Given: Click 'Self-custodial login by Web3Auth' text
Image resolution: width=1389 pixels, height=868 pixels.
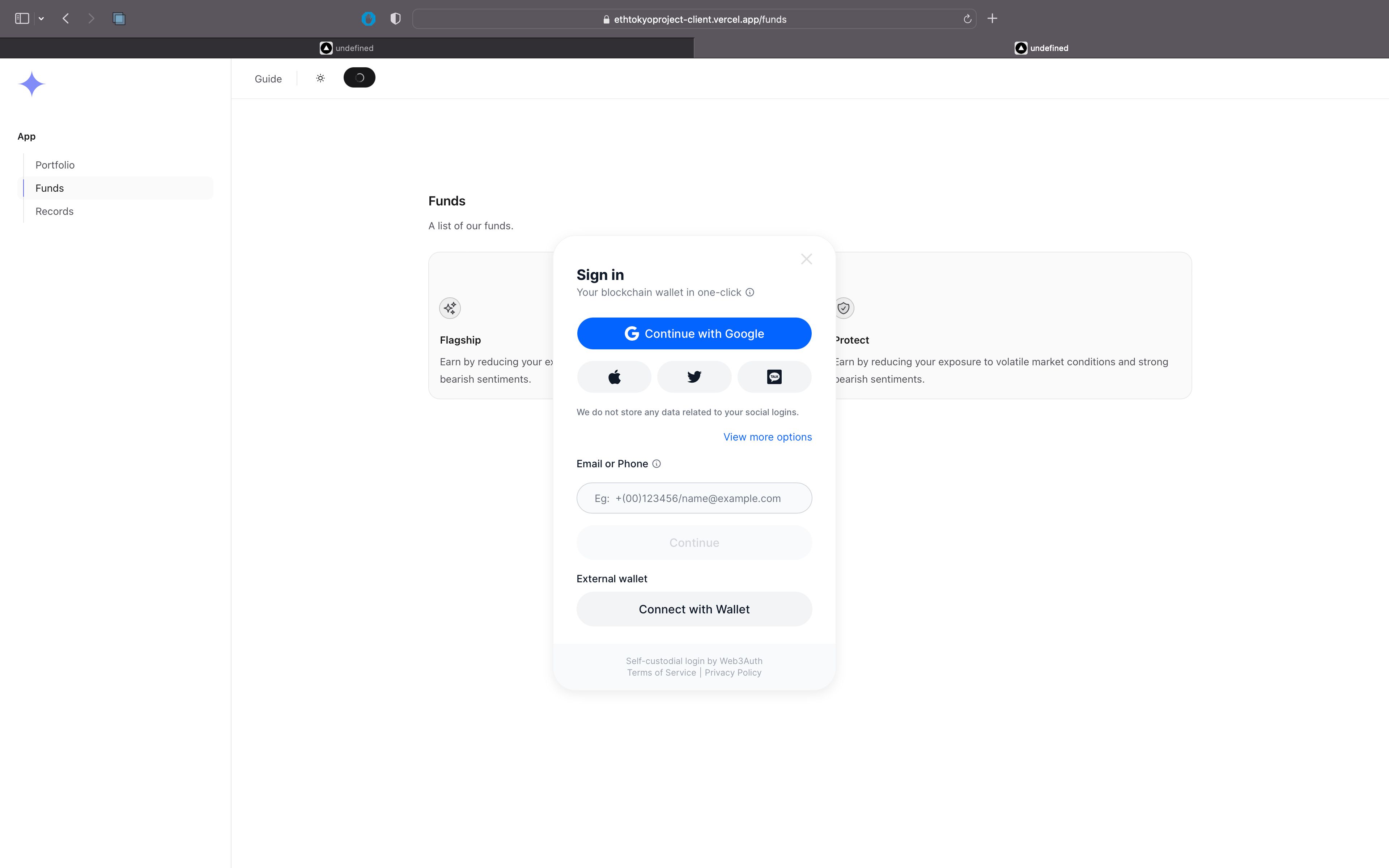Looking at the screenshot, I should tap(694, 661).
